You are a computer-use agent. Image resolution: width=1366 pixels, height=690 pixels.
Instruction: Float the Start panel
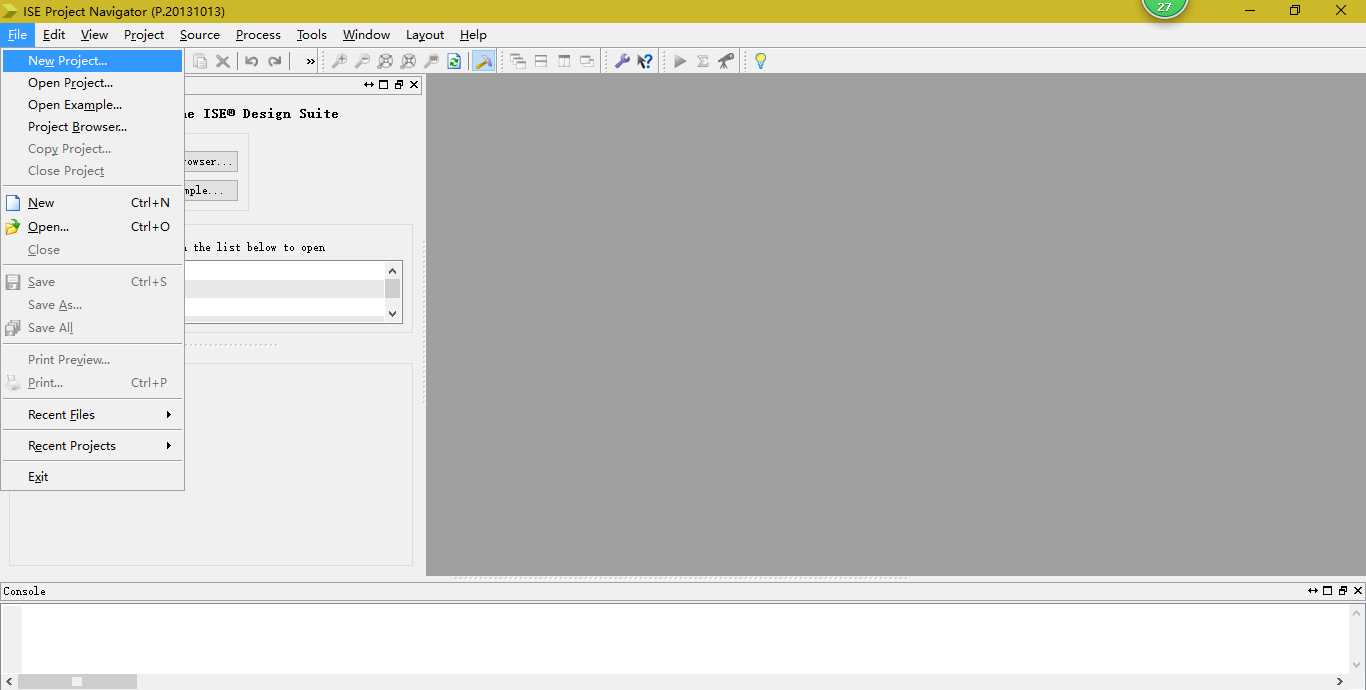click(399, 85)
